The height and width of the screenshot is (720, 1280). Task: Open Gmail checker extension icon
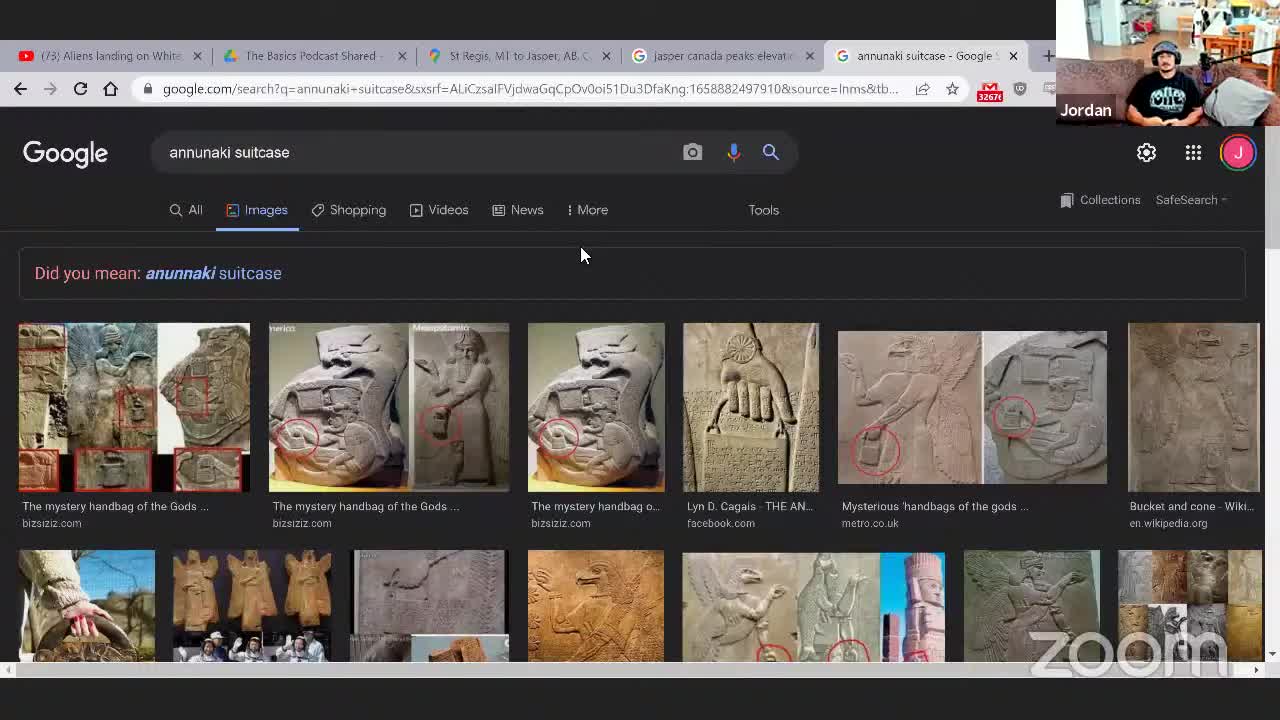pyautogui.click(x=990, y=90)
